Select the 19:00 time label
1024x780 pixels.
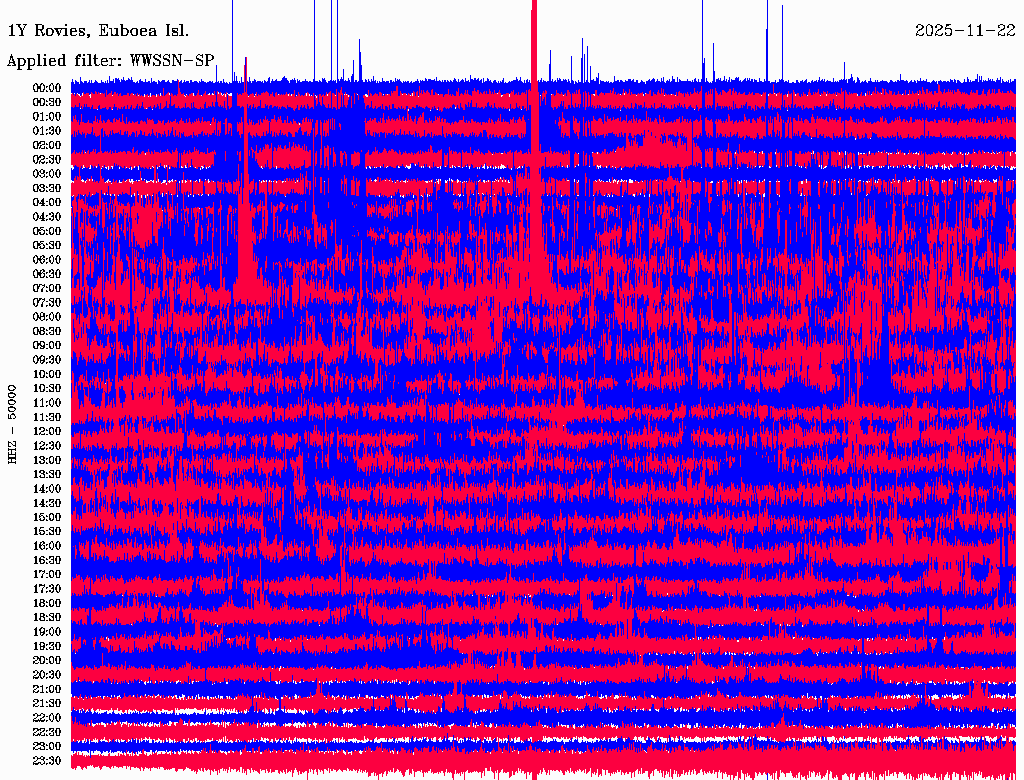[47, 632]
